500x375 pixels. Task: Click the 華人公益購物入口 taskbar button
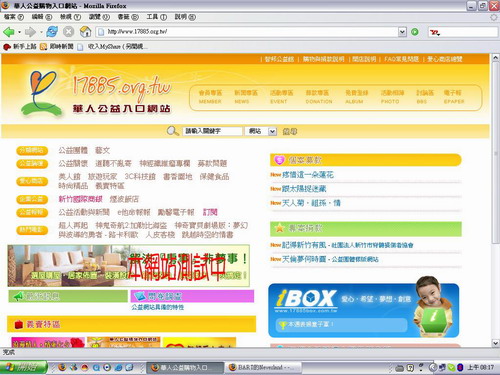[185, 368]
